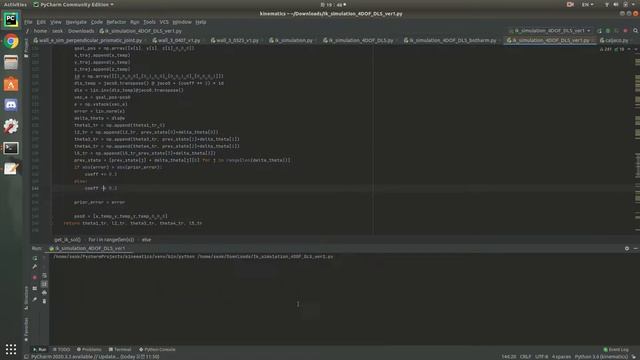Open Discord from the dock

[11, 105]
